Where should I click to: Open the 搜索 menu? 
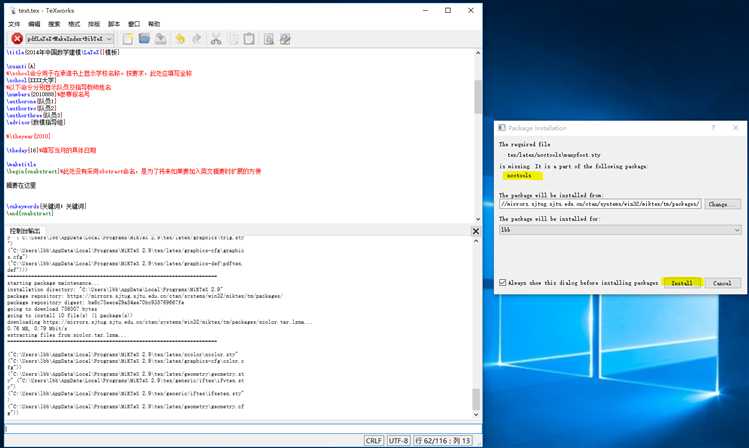tap(54, 24)
